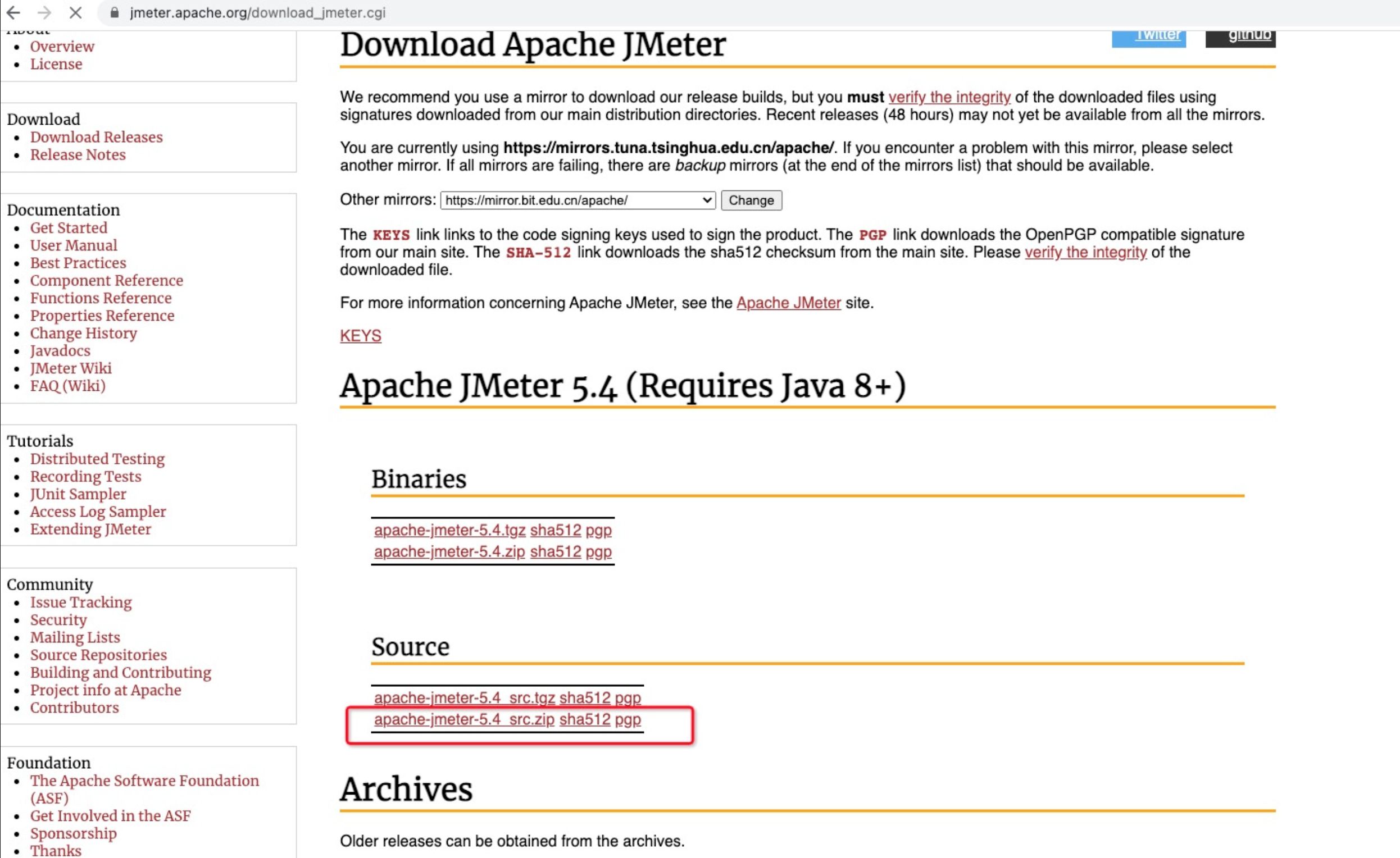This screenshot has height=858, width=1400.
Task: Open the Javadocs link
Action: (60, 352)
